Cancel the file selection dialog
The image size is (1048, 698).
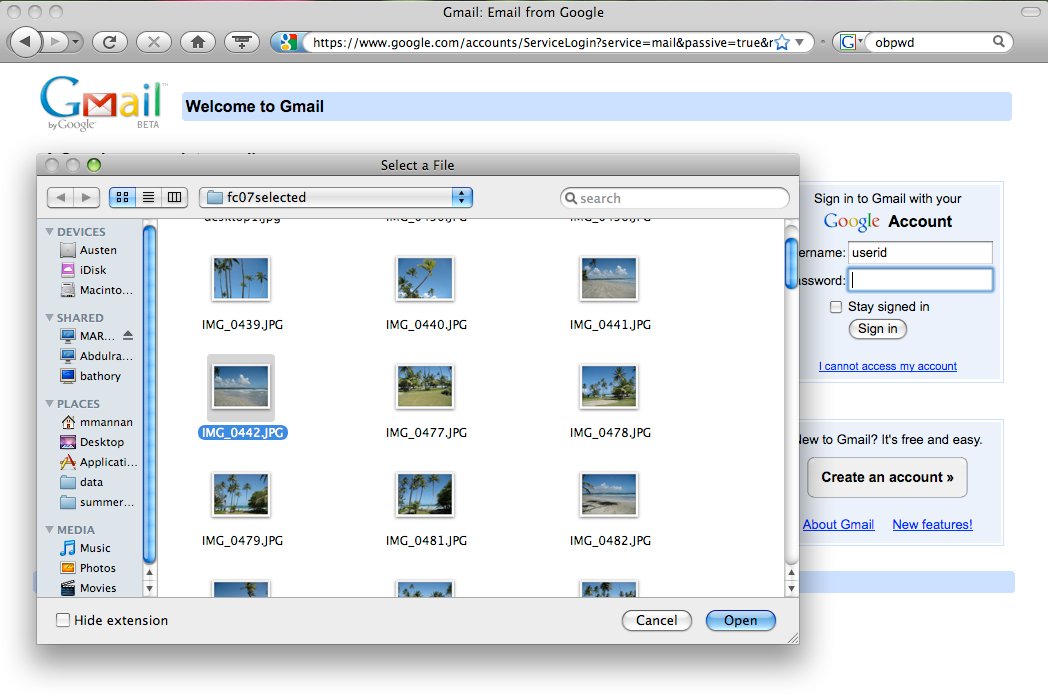click(656, 620)
